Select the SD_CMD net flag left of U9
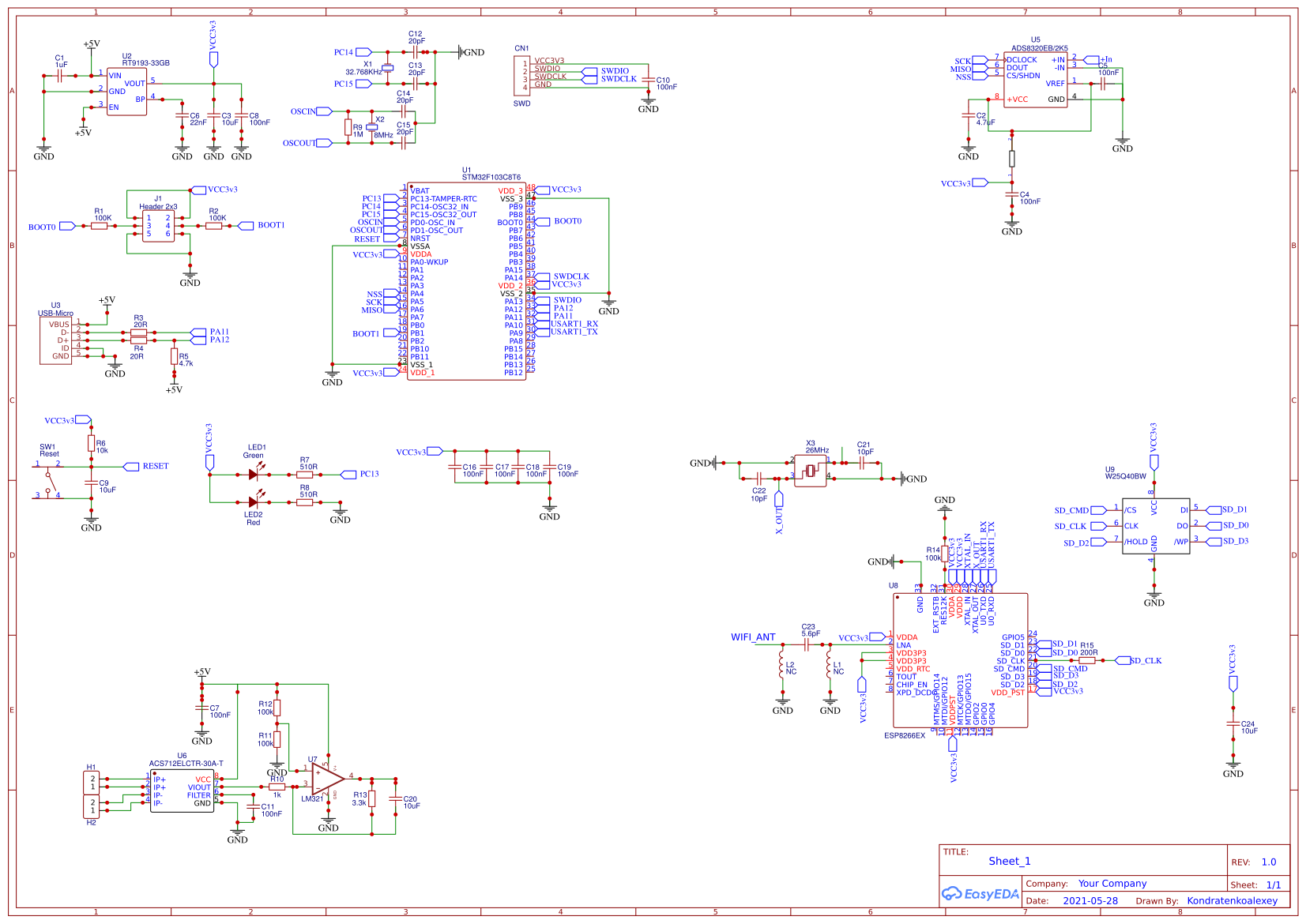 tap(1081, 510)
